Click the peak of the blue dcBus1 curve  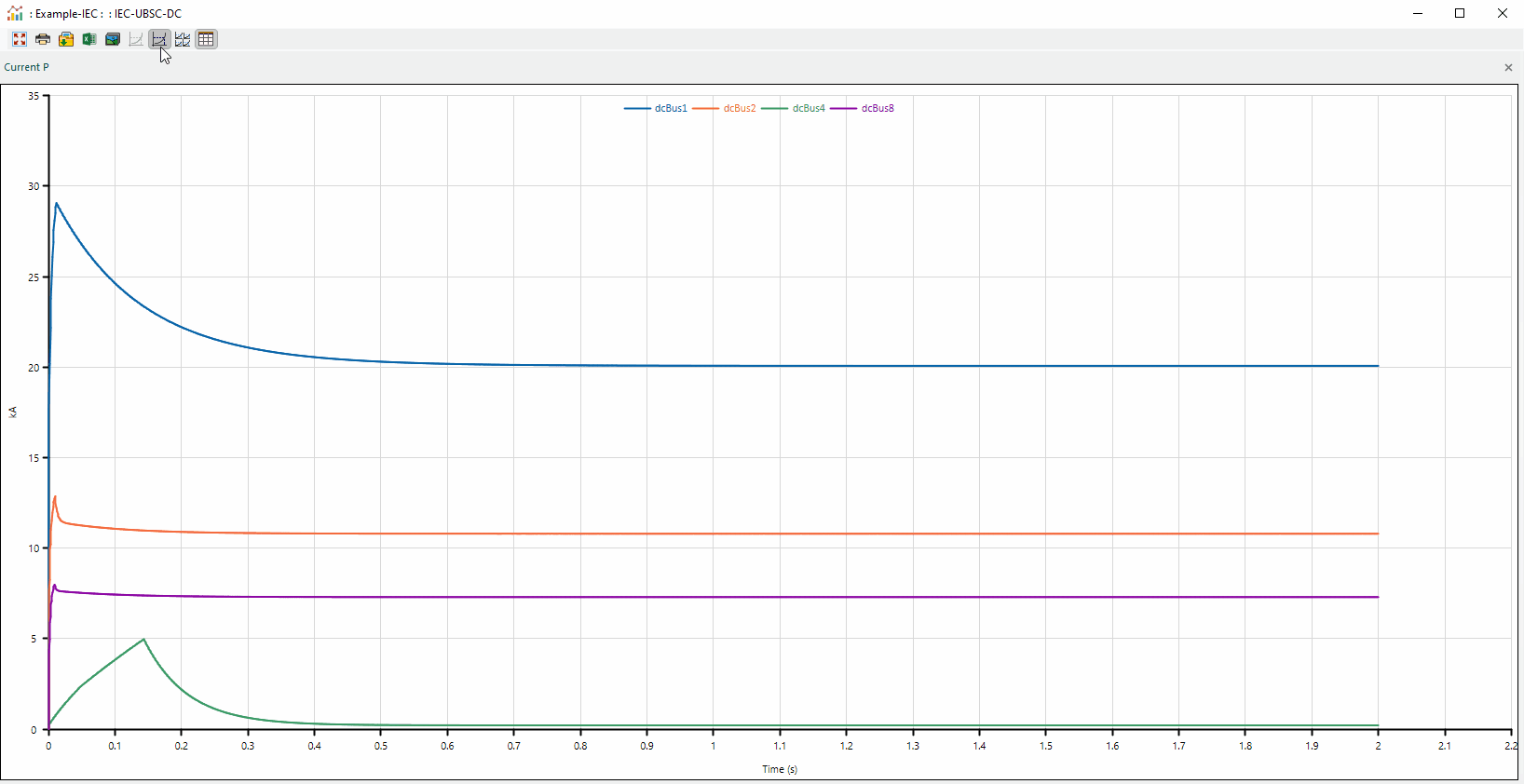(x=56, y=203)
